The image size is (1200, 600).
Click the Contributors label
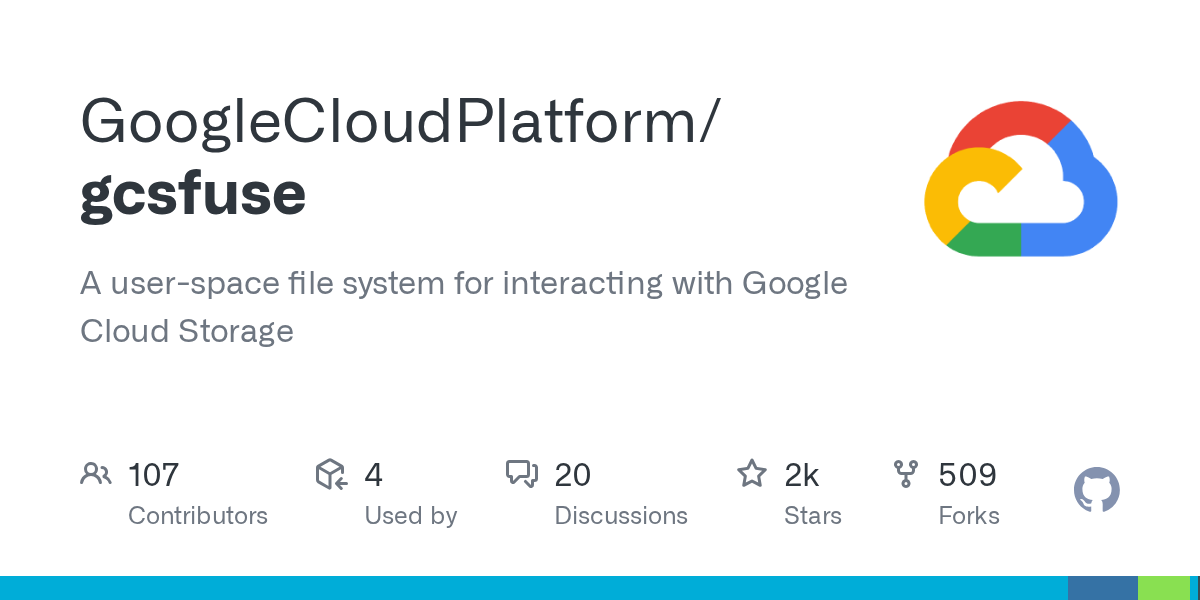[x=198, y=516]
